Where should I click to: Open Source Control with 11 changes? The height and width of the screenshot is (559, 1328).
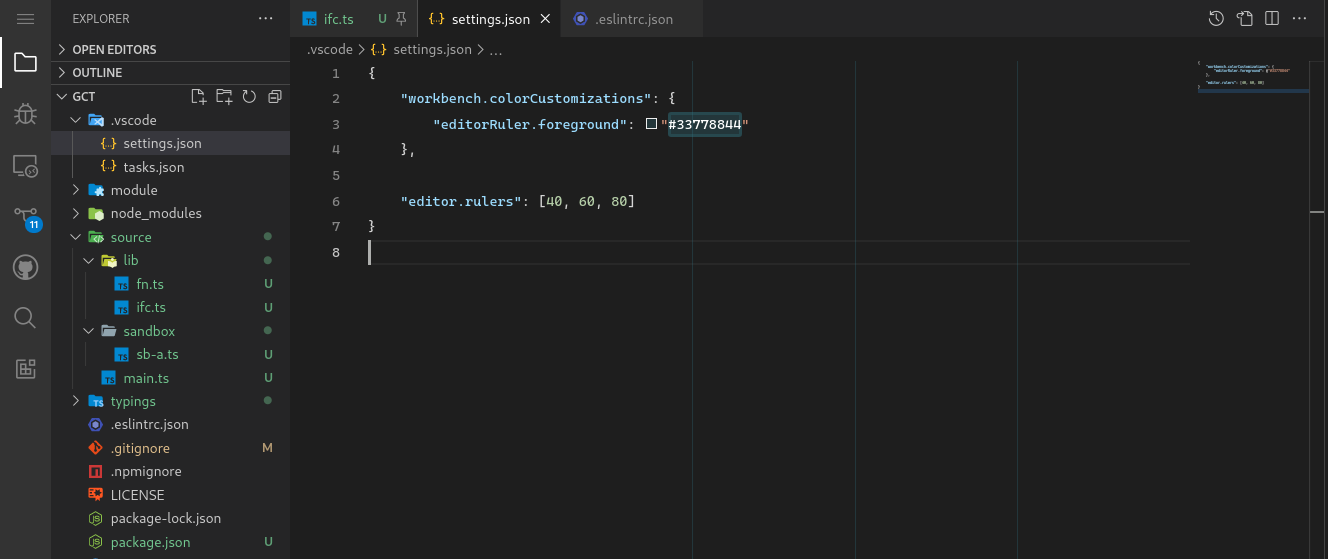(25, 217)
